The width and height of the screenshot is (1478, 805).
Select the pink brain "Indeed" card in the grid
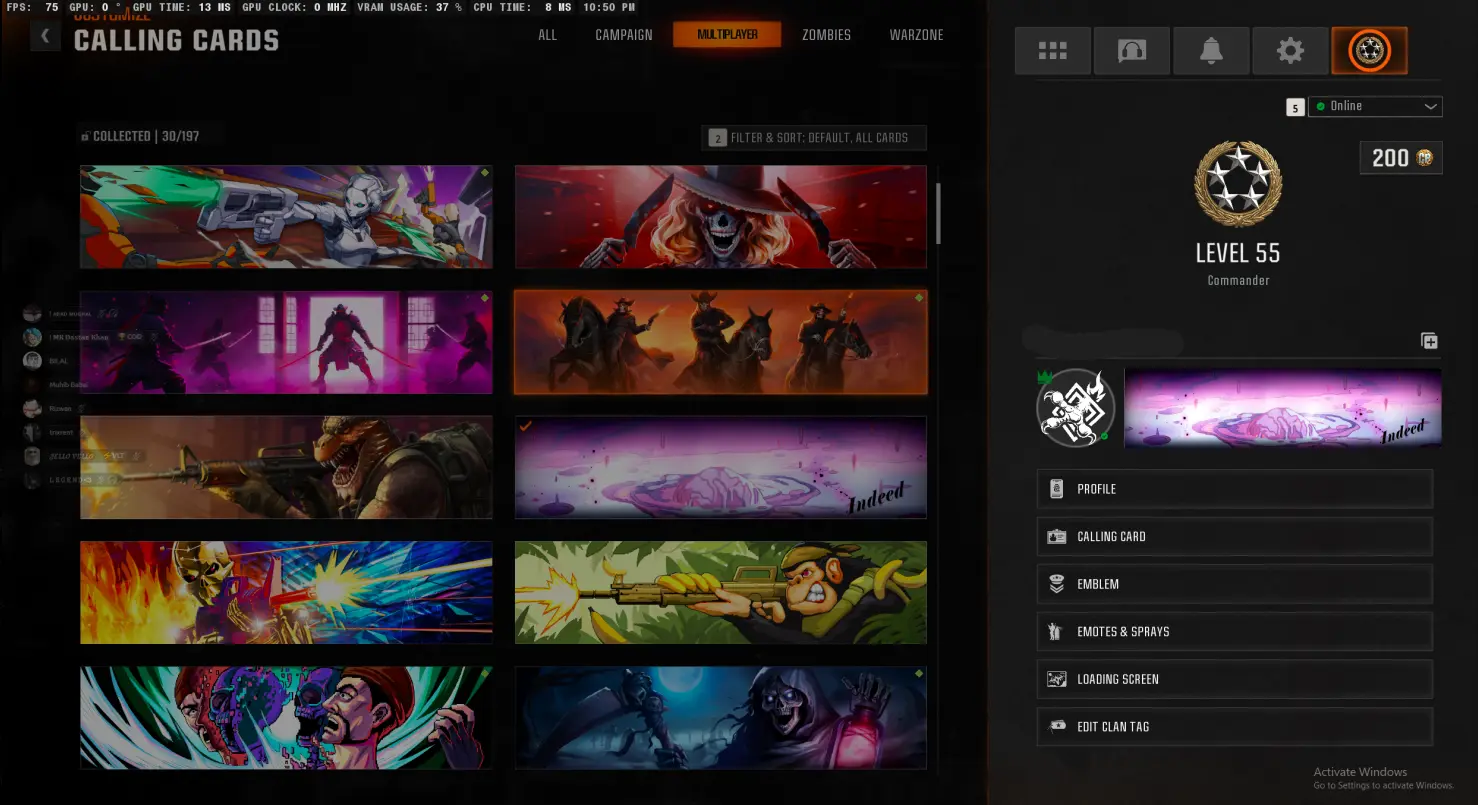(x=721, y=468)
